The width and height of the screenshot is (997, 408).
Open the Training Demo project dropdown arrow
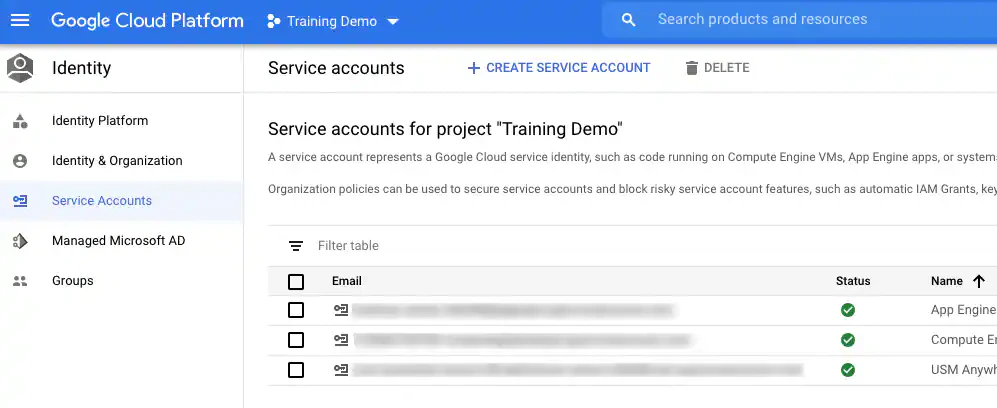pos(393,22)
